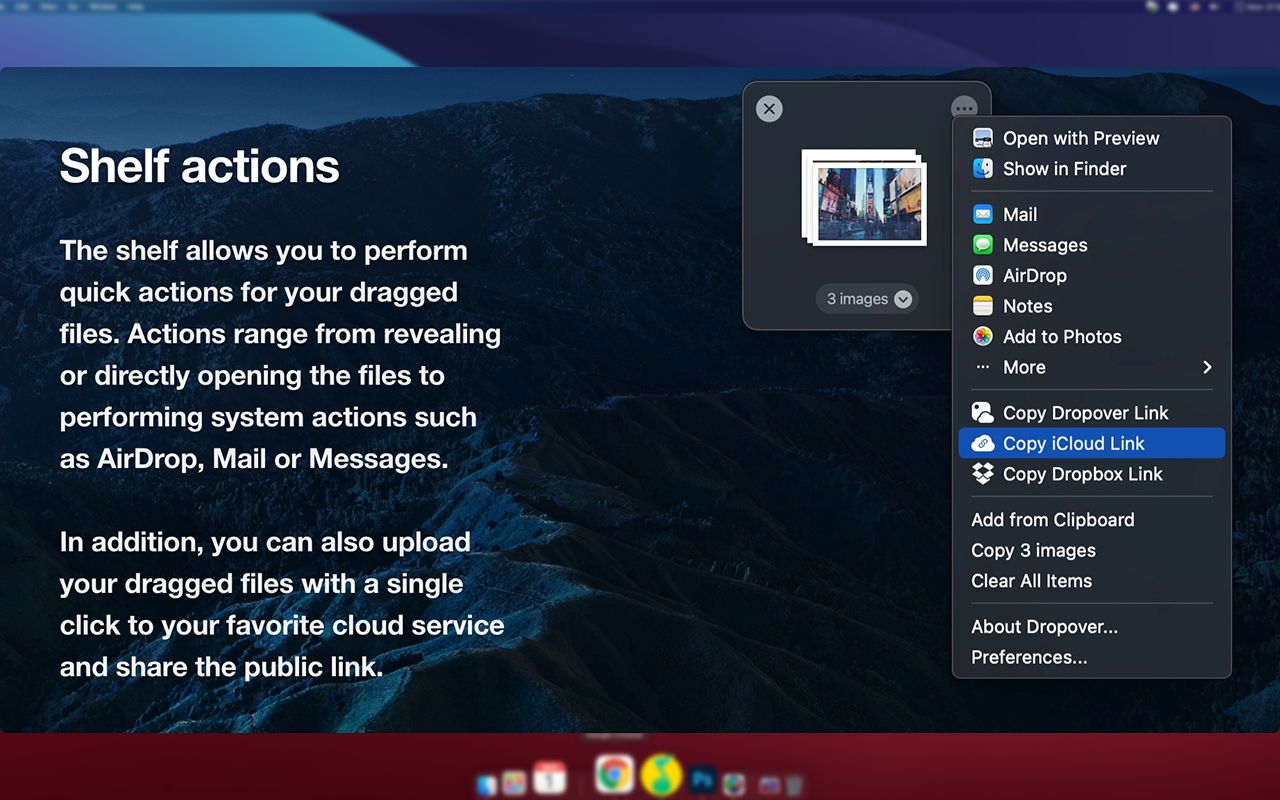Image resolution: width=1280 pixels, height=800 pixels.
Task: Select 'Add from Clipboard'
Action: pos(1092,519)
